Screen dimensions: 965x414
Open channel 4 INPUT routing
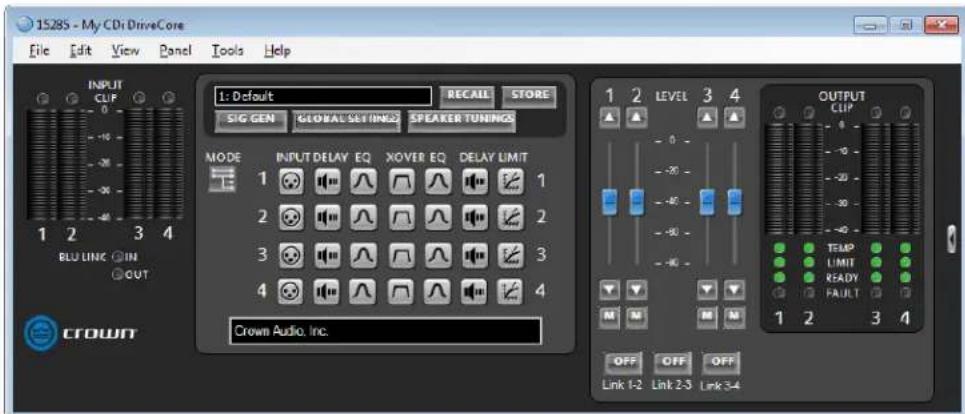[291, 290]
